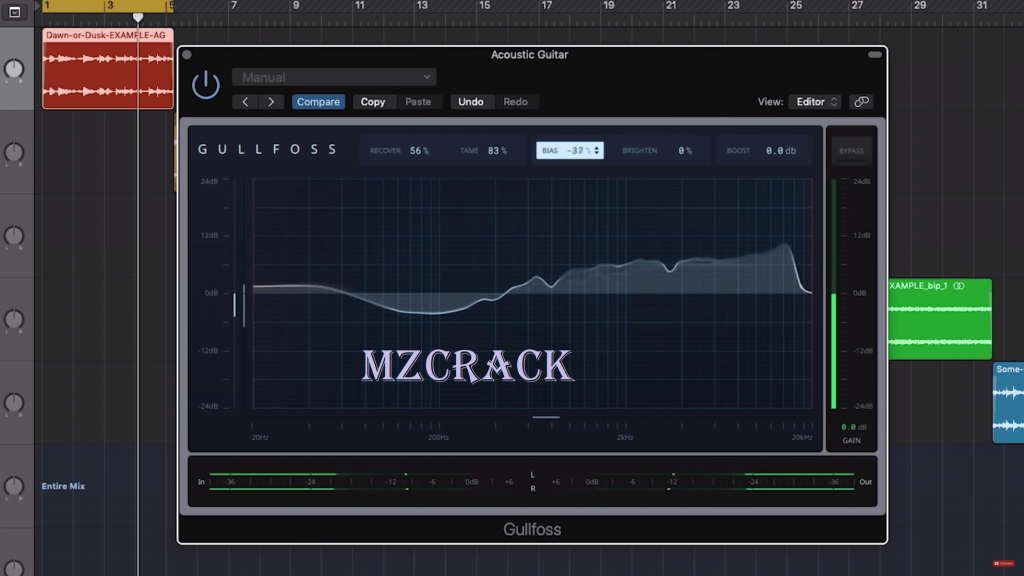Click the GAIN label
Image resolution: width=1024 pixels, height=576 pixels.
[852, 441]
